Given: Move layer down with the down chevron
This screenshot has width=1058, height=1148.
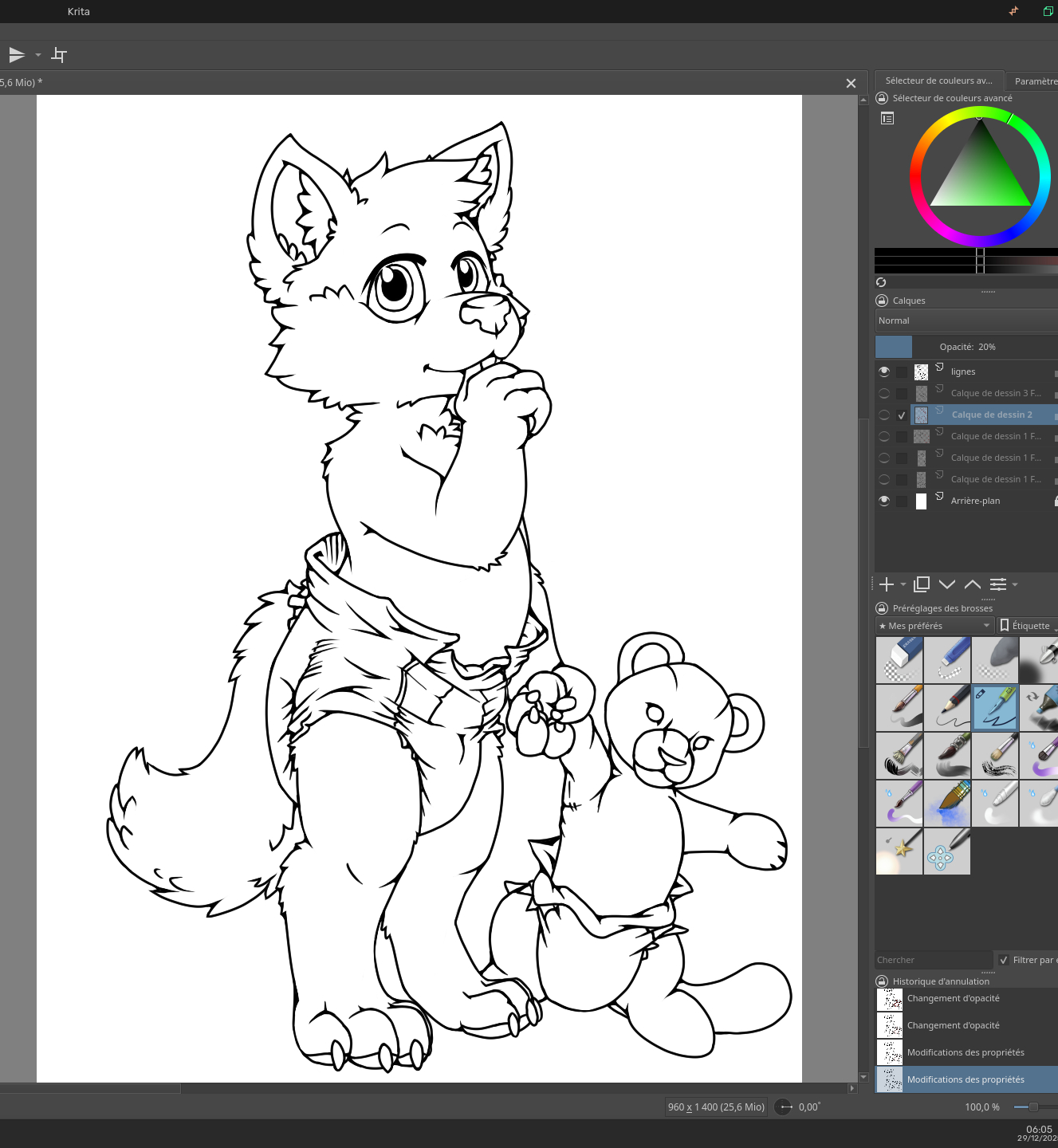Looking at the screenshot, I should coord(947,584).
